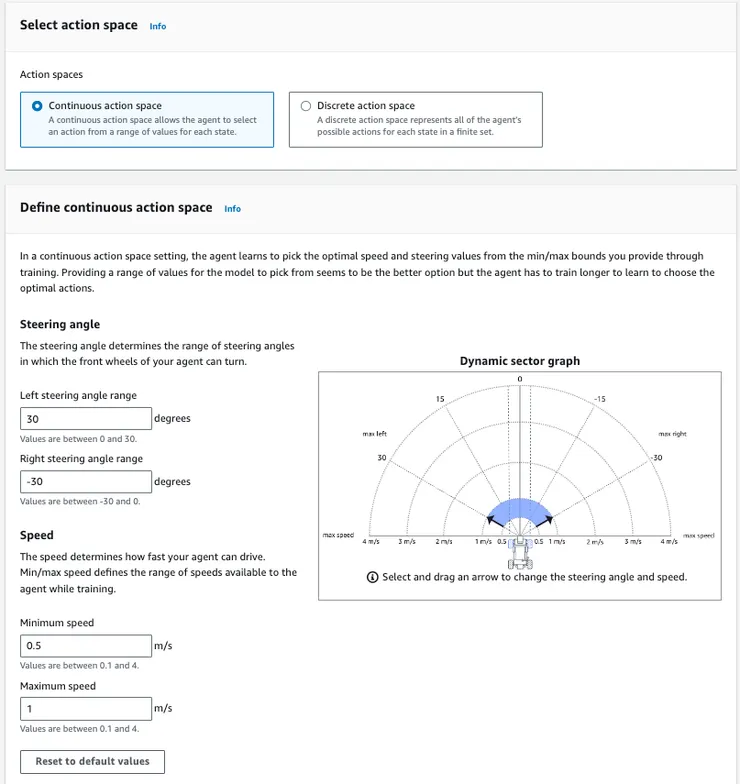
Task: Select the Continuous action space radio button
Action: coord(38,106)
